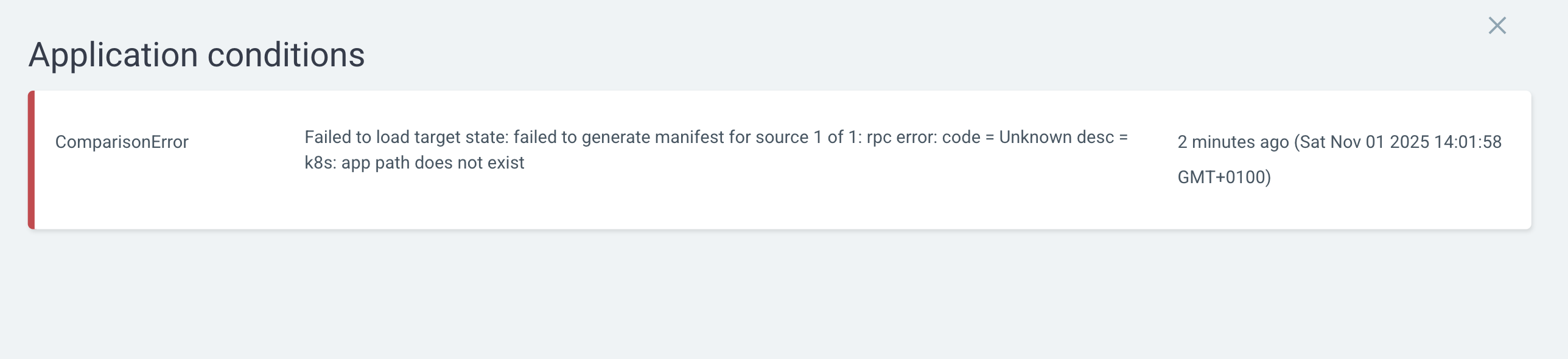
Task: Click the "GMT+0100)" timezone text
Action: 1224,177
